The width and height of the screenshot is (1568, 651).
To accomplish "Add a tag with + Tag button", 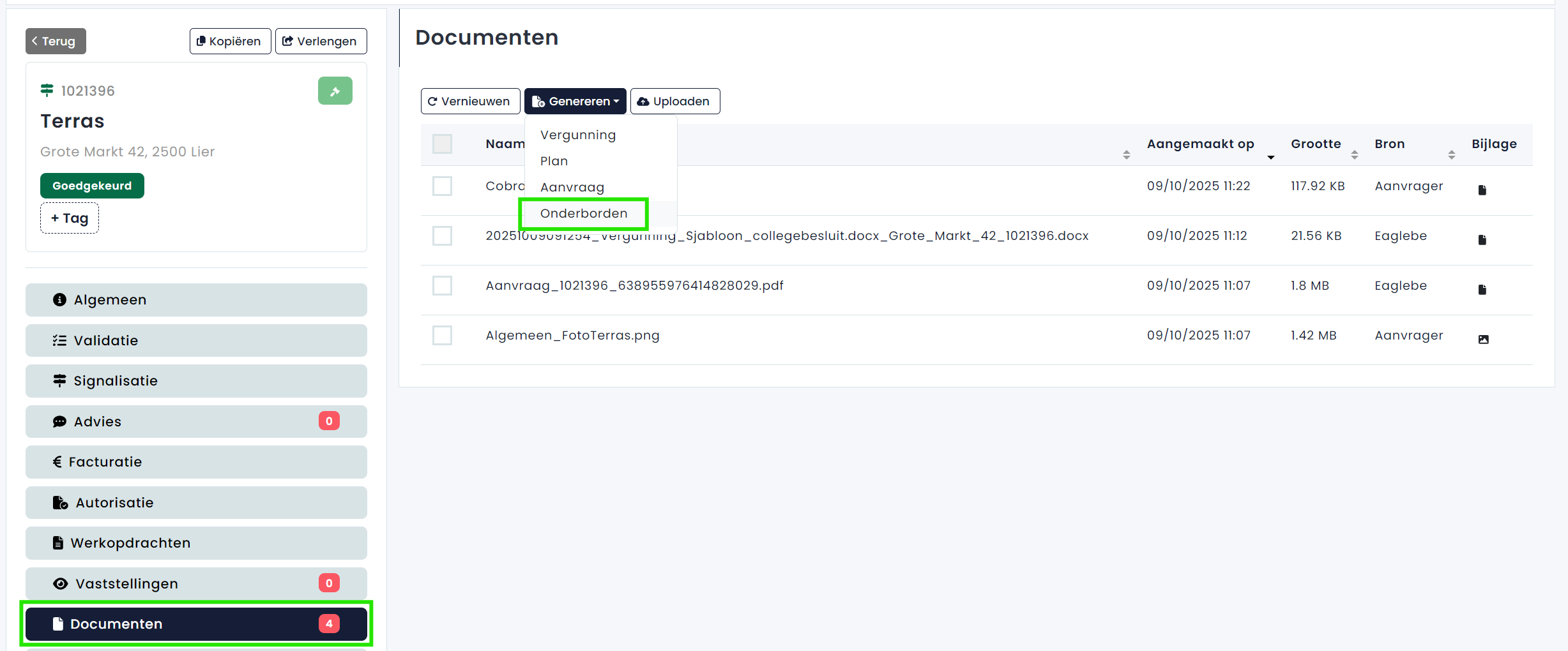I will [x=70, y=218].
